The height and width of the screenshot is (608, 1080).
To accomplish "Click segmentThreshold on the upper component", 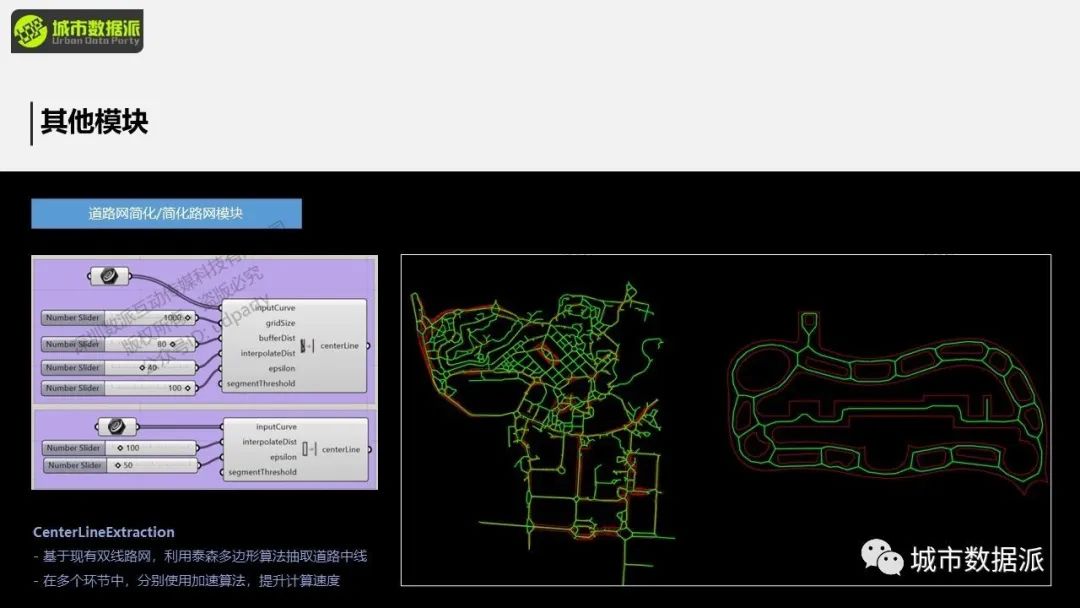I will click(261, 384).
